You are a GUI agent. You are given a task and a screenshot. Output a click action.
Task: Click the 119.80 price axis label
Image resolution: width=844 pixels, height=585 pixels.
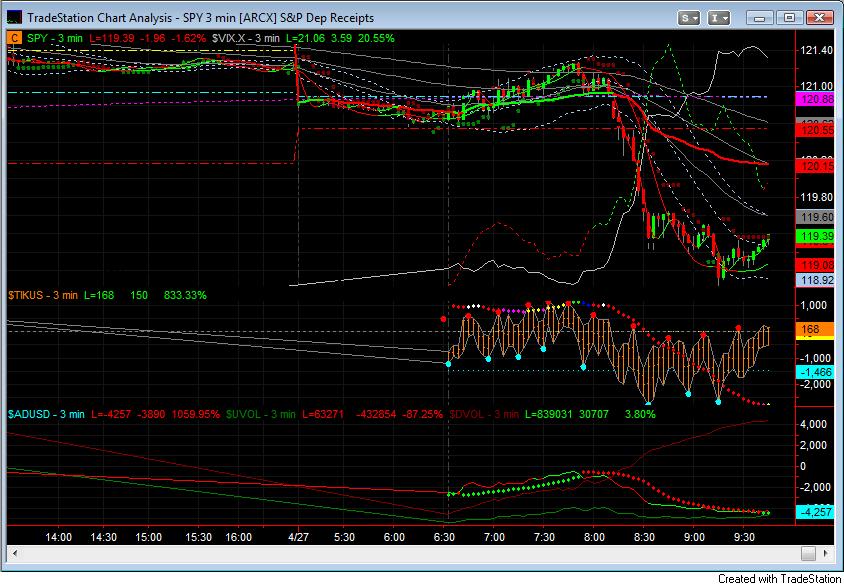coord(817,197)
